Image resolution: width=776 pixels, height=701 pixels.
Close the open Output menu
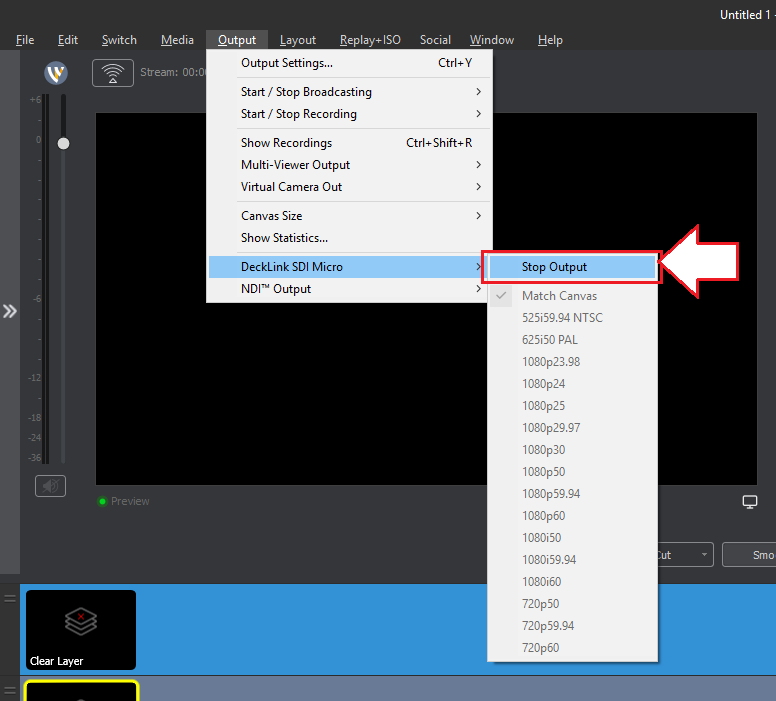pos(237,40)
